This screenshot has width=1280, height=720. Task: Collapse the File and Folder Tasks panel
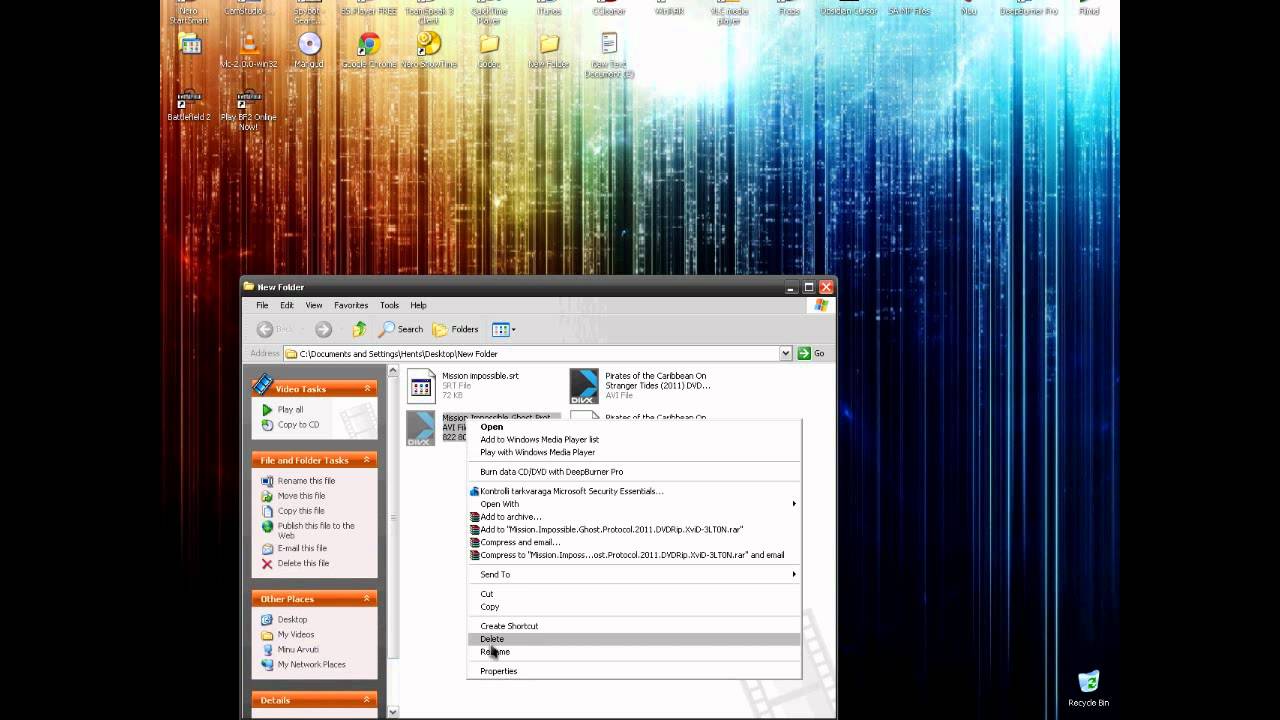(368, 460)
